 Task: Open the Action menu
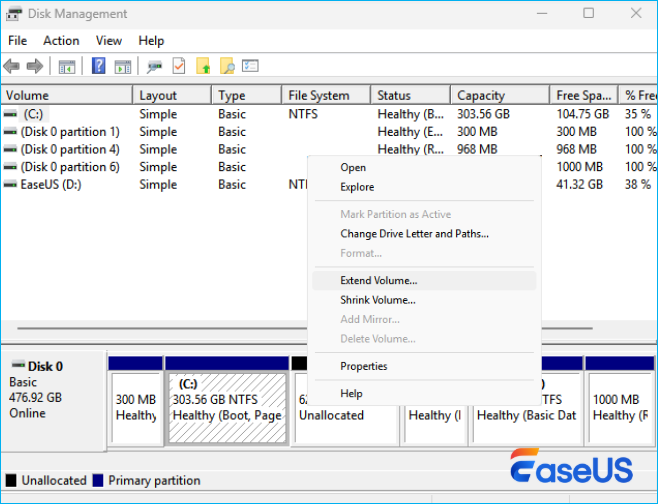(x=61, y=41)
